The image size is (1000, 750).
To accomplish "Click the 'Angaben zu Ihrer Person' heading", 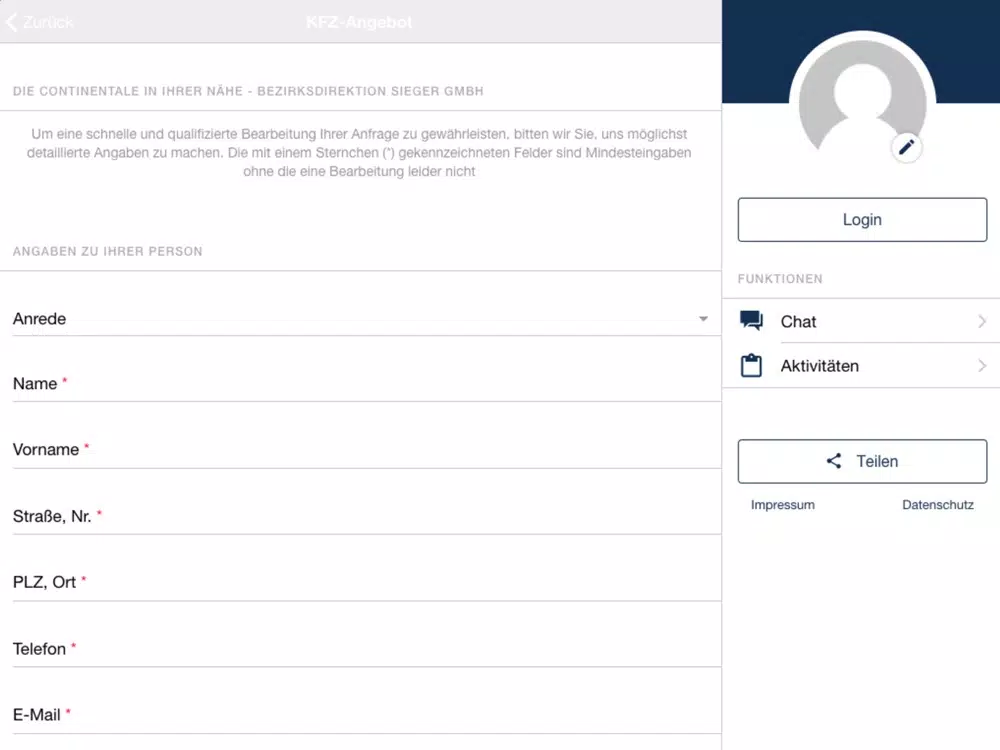I will pyautogui.click(x=108, y=251).
